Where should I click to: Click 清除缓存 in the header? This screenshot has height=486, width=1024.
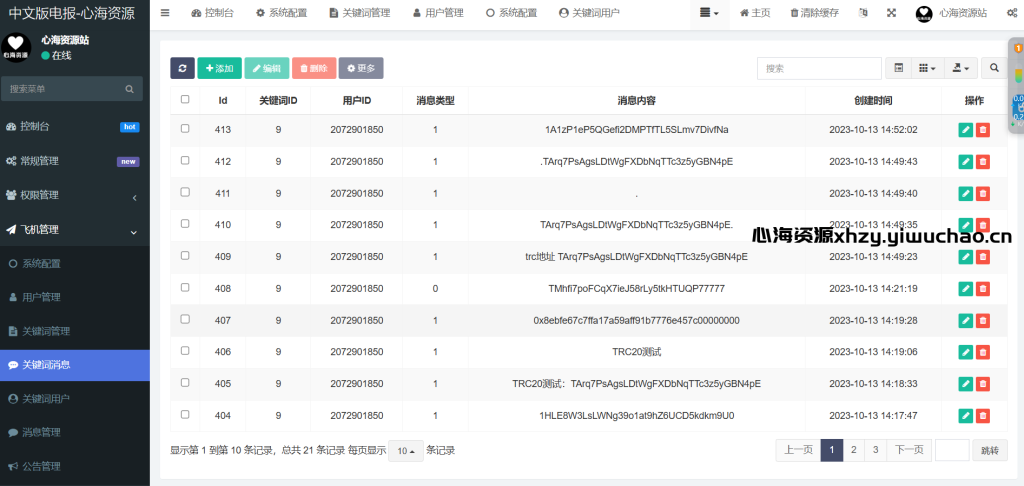click(814, 13)
